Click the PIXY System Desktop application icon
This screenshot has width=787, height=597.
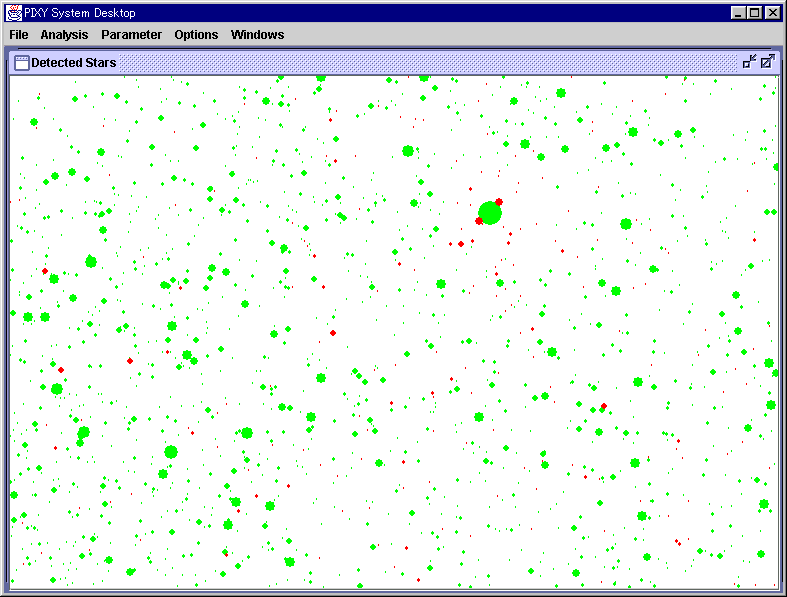tap(14, 13)
